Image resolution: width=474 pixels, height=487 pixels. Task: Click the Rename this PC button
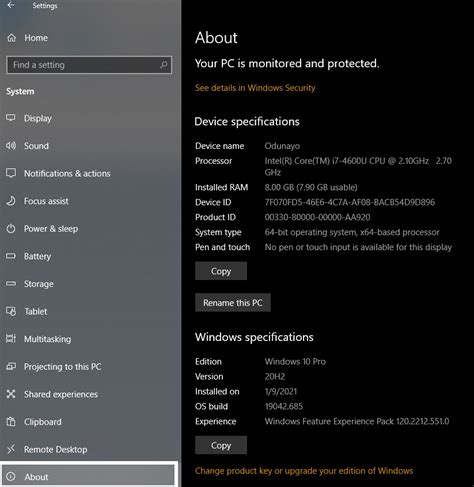point(233,303)
